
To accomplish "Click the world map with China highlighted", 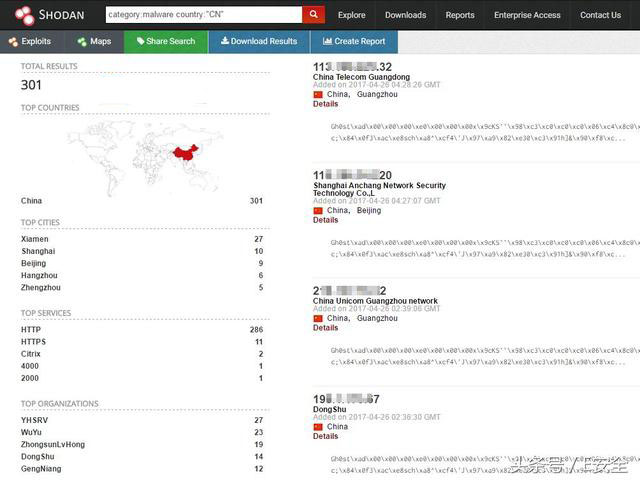I will tap(145, 157).
